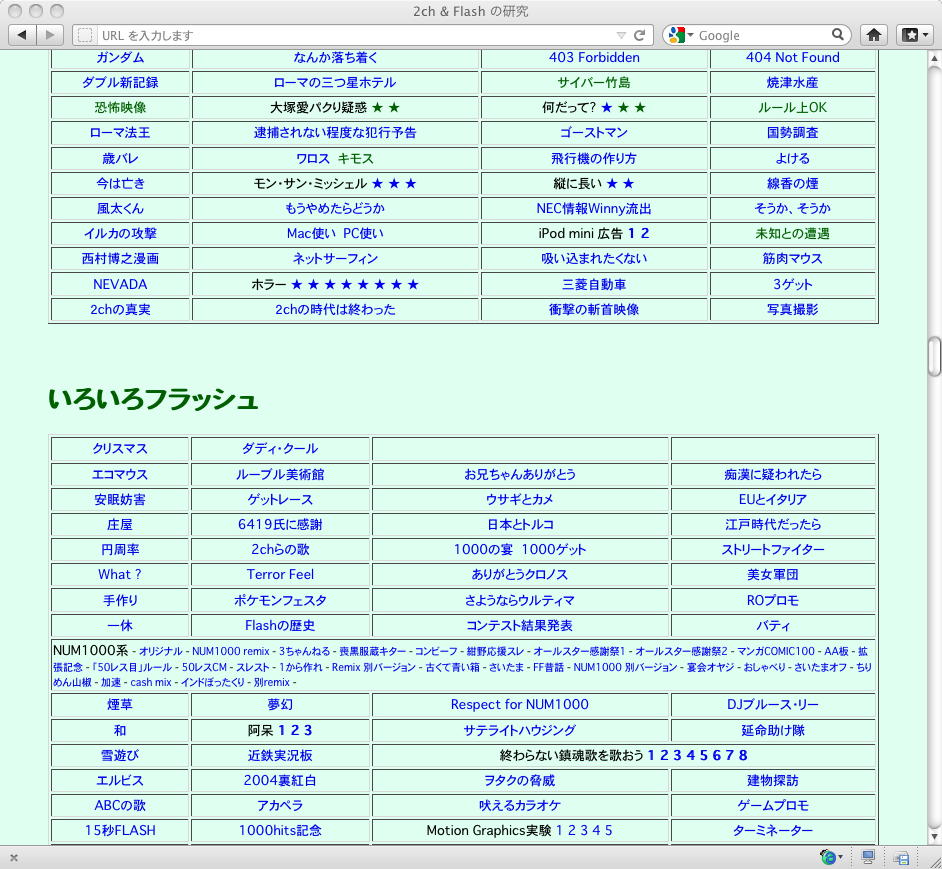This screenshot has width=942, height=869.
Task: Open the 1000ゲット link
Action: [553, 550]
